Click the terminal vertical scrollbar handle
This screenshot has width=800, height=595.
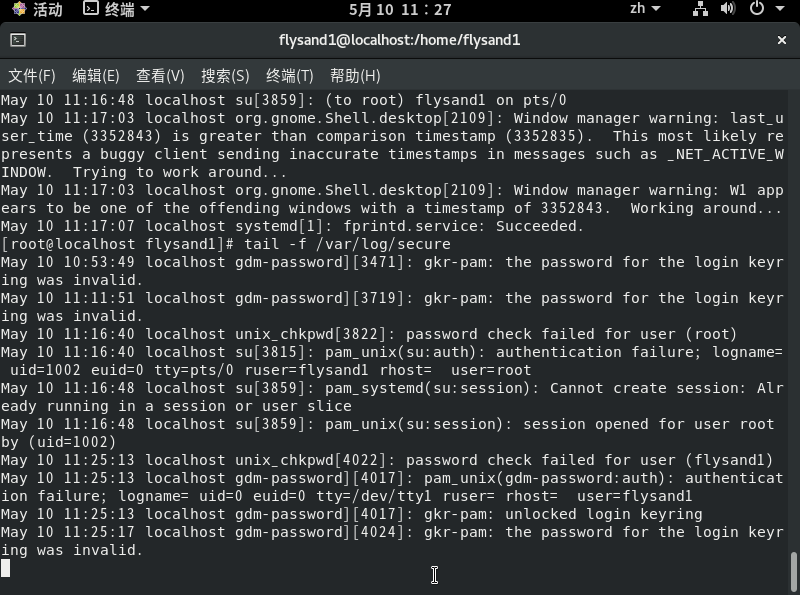pyautogui.click(x=793, y=571)
